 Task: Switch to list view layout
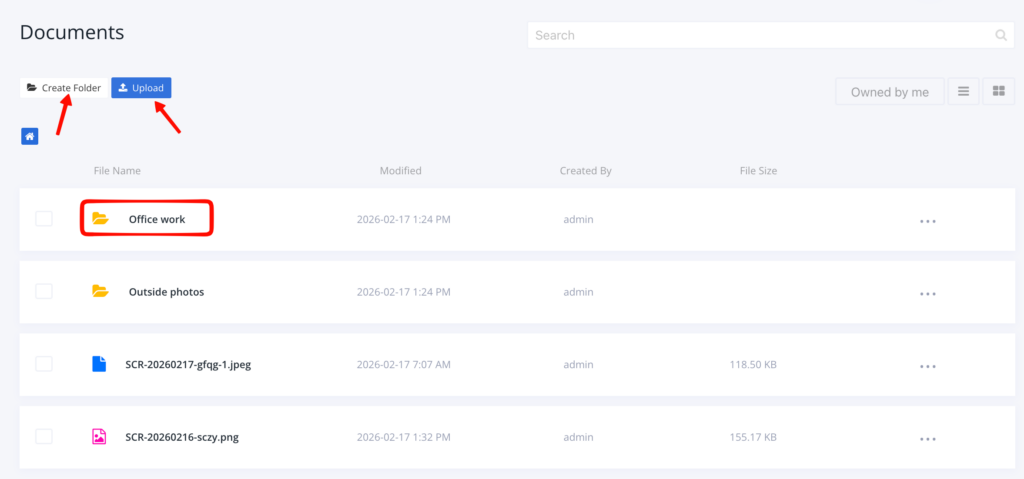pyautogui.click(x=963, y=92)
